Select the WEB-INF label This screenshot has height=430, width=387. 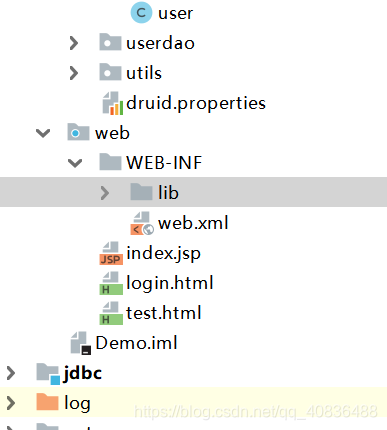pyautogui.click(x=164, y=163)
